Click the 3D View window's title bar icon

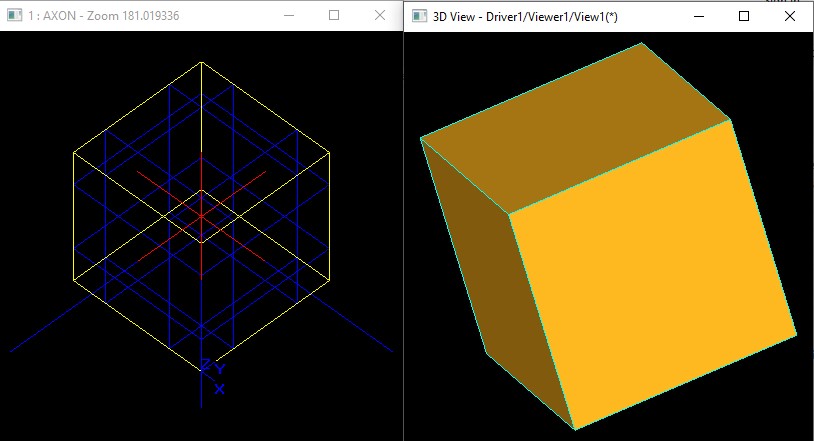click(x=418, y=16)
